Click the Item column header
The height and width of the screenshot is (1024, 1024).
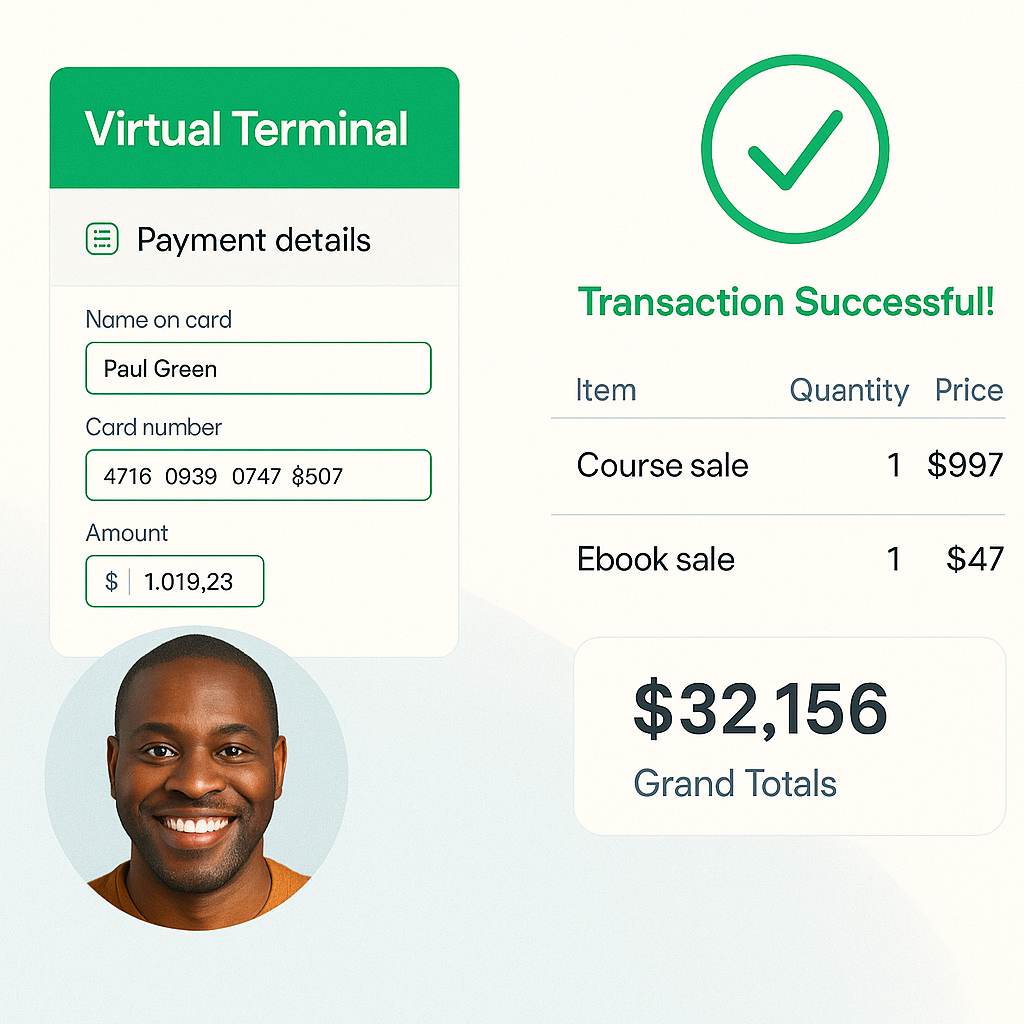coord(606,391)
